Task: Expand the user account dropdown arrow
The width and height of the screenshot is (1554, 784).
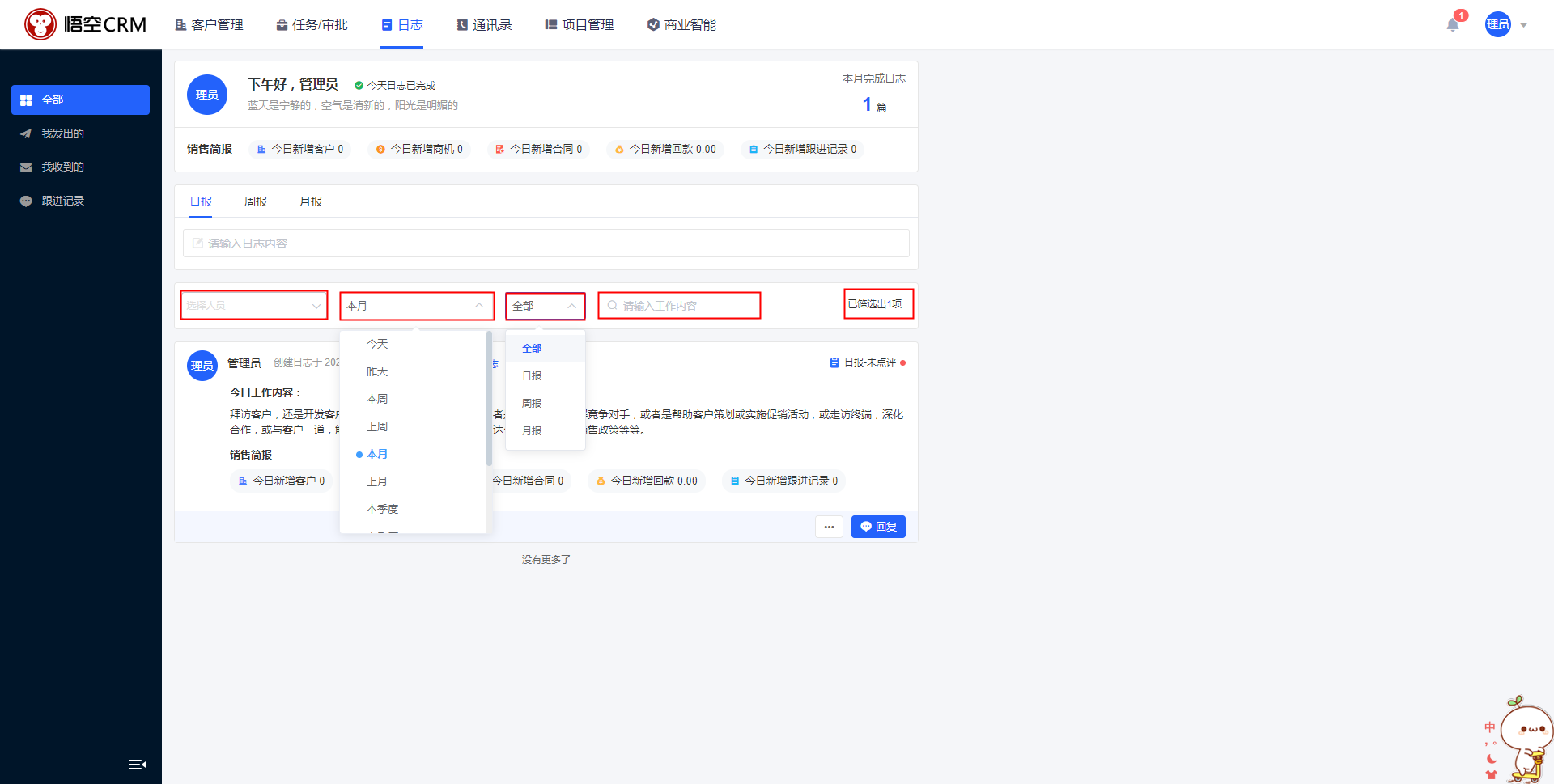Action: click(x=1524, y=25)
